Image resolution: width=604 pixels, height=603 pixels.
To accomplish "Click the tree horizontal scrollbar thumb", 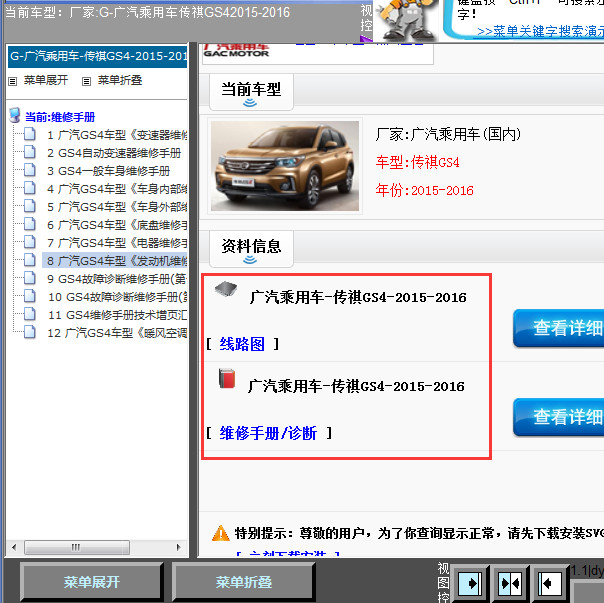I will pos(77,547).
